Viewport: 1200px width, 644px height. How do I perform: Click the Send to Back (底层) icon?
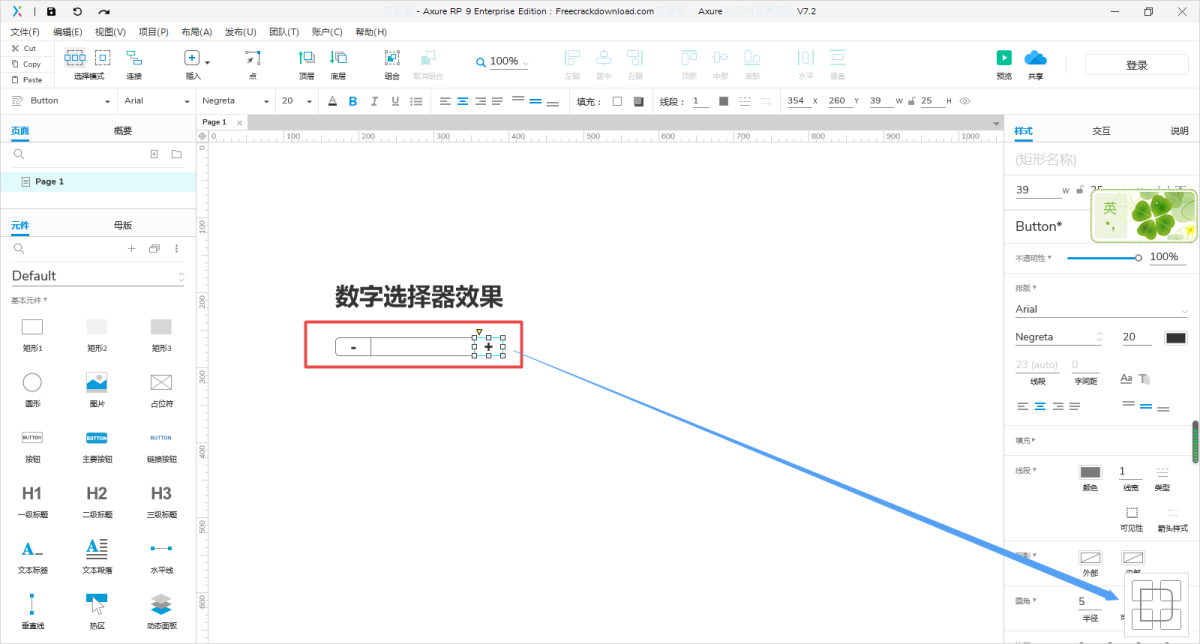point(338,59)
